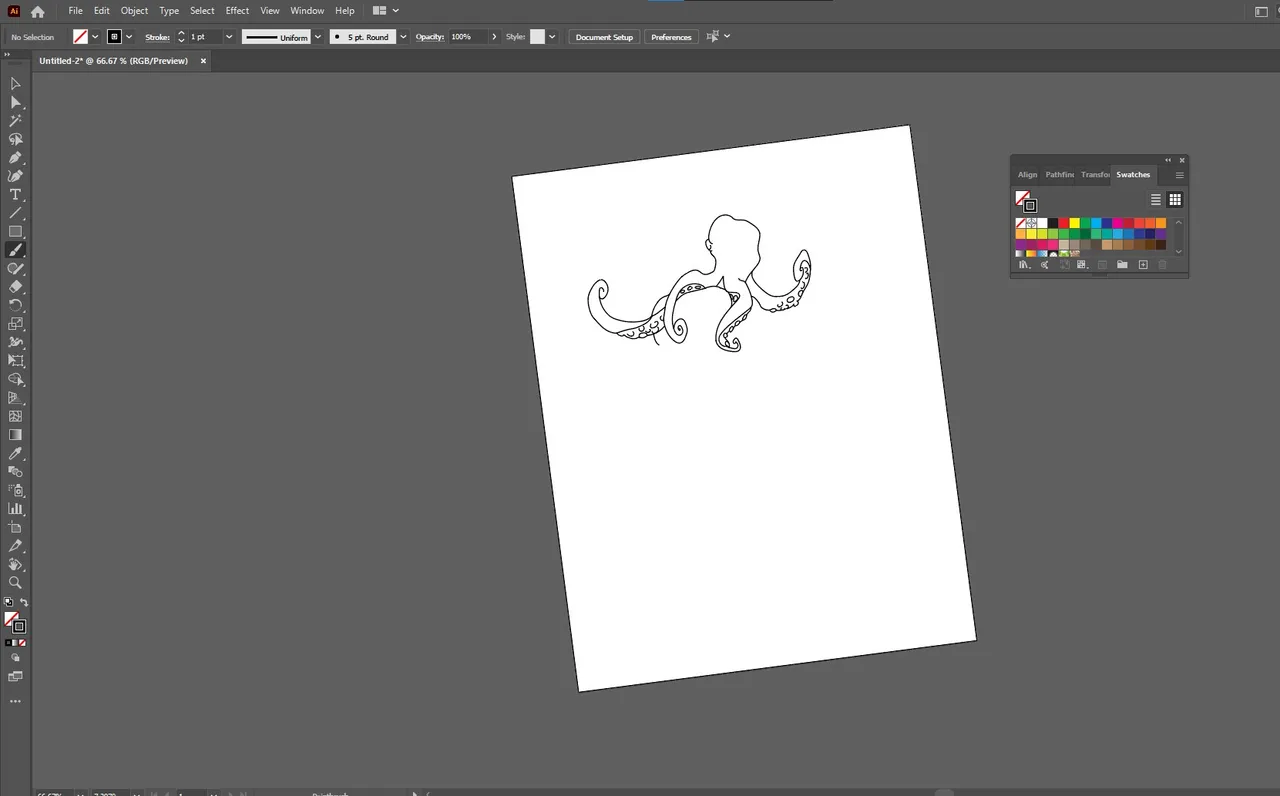Activate the Curvature tool
This screenshot has height=796, width=1280.
point(15,176)
